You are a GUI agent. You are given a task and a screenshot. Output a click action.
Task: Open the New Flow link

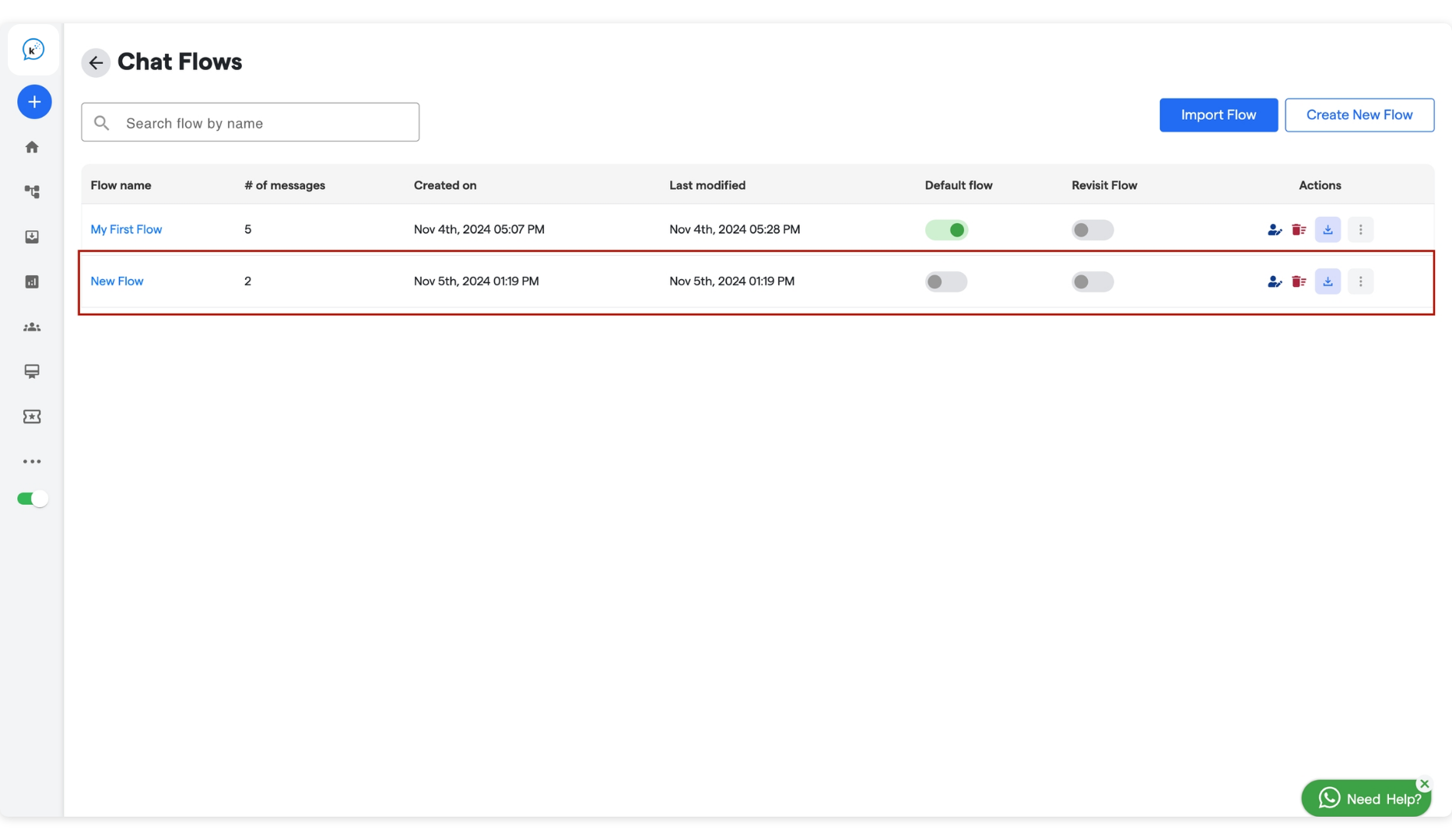pyautogui.click(x=117, y=282)
